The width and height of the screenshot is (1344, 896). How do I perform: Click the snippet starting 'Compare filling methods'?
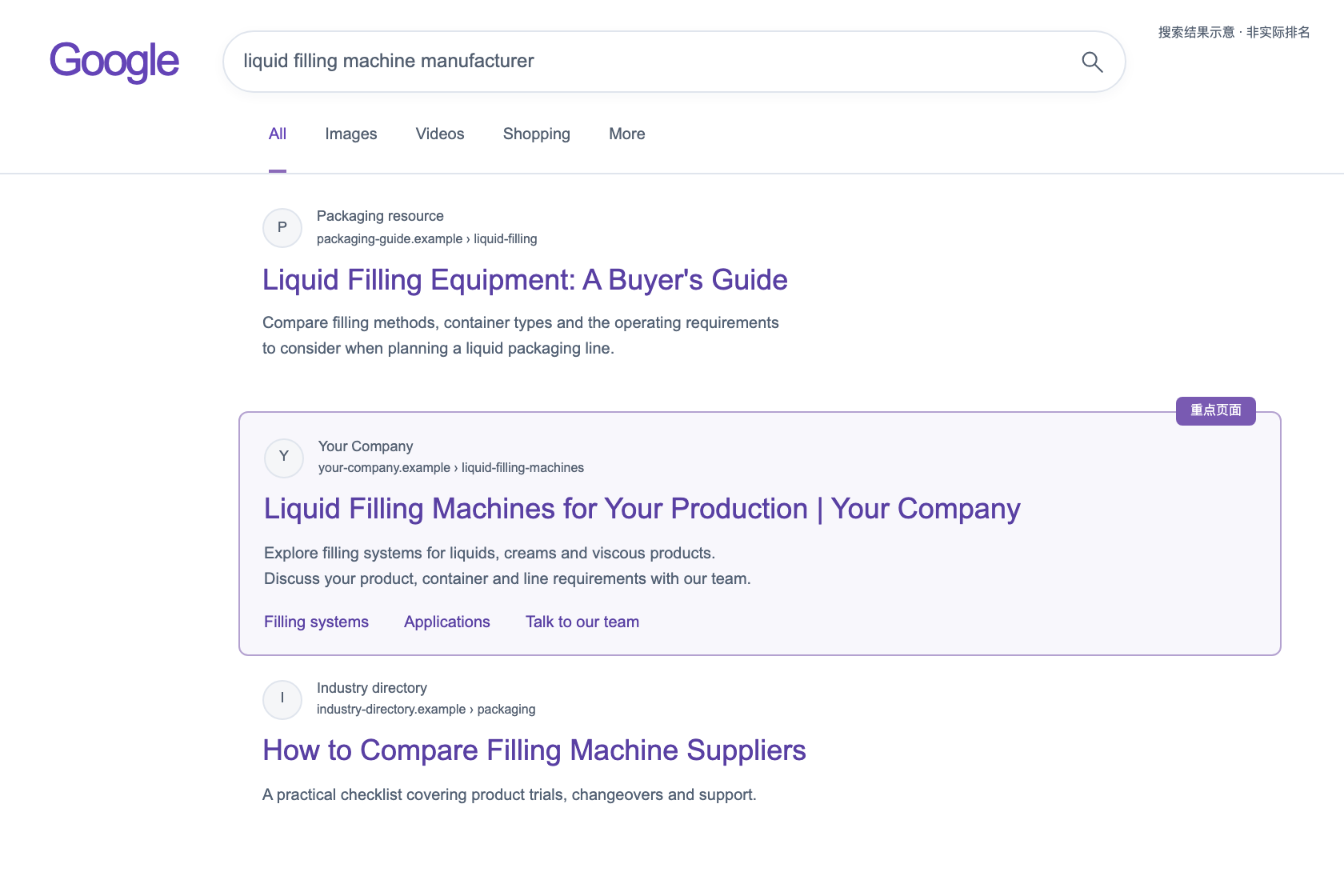521,335
